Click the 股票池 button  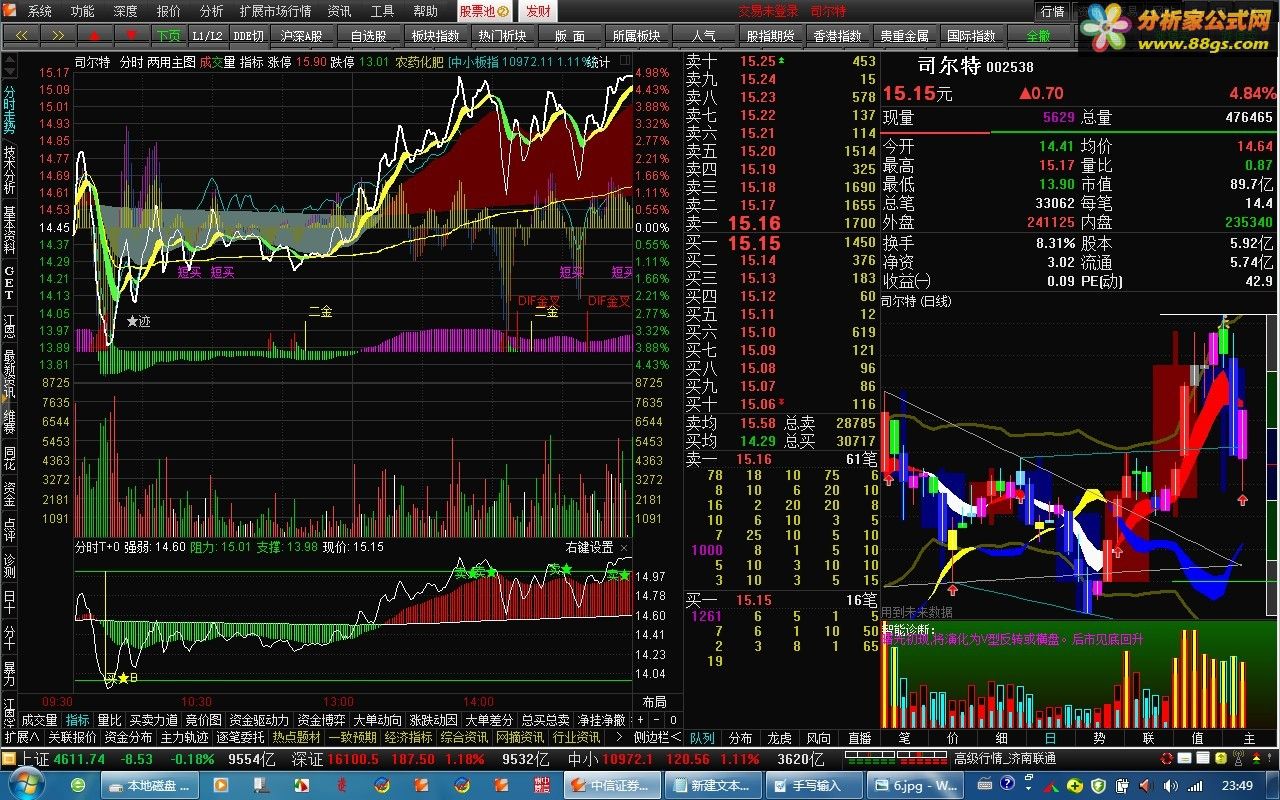[484, 11]
